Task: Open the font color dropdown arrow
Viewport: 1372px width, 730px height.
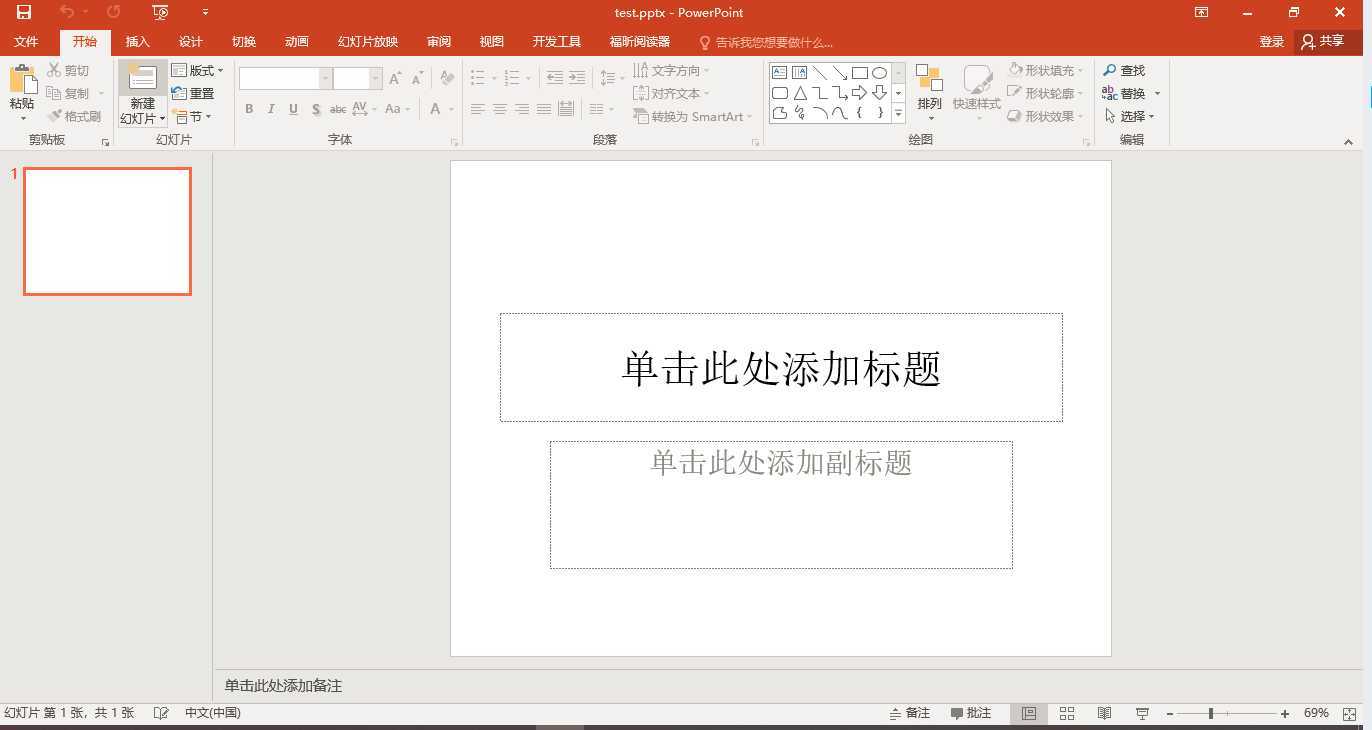Action: pos(451,109)
